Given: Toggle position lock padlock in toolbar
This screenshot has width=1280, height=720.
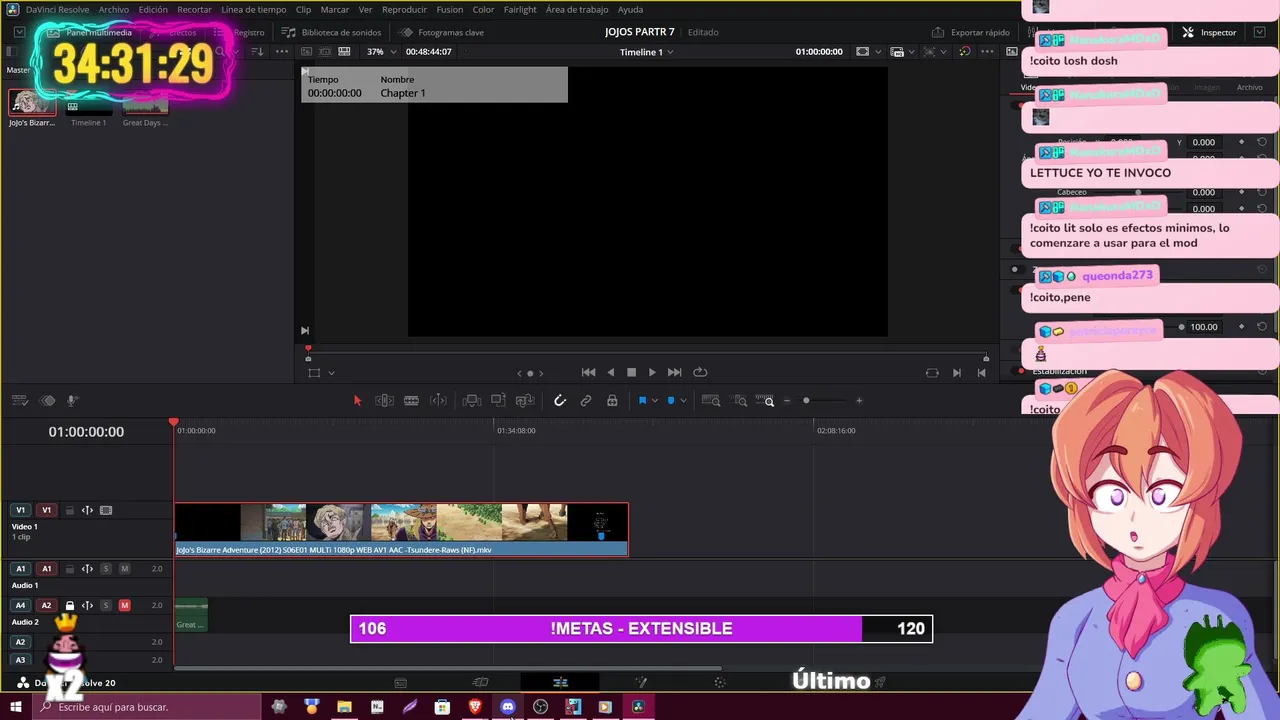Looking at the screenshot, I should 612,401.
